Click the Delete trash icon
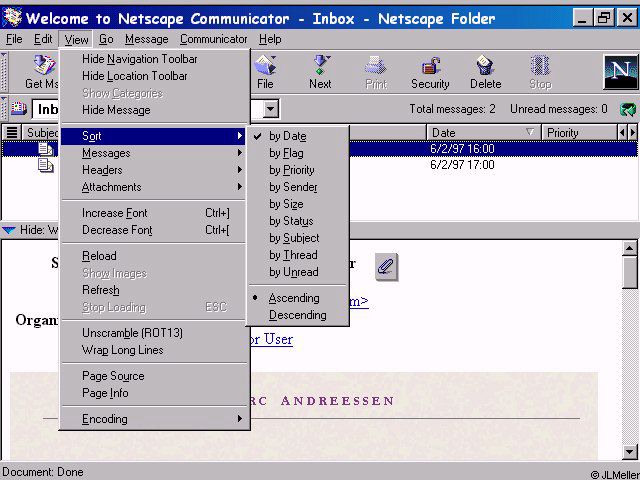Image resolution: width=640 pixels, height=480 pixels. (x=485, y=65)
